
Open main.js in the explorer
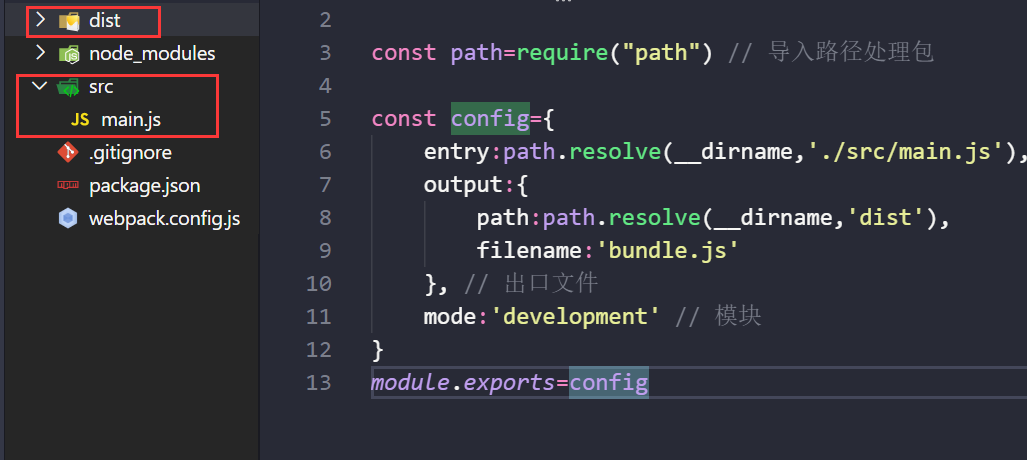pos(131,120)
